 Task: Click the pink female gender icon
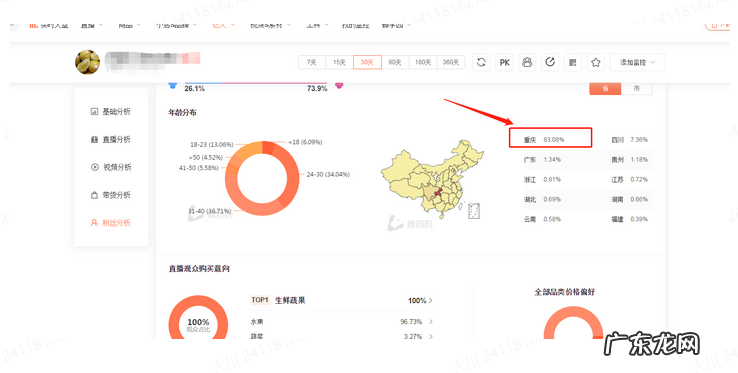coord(339,85)
